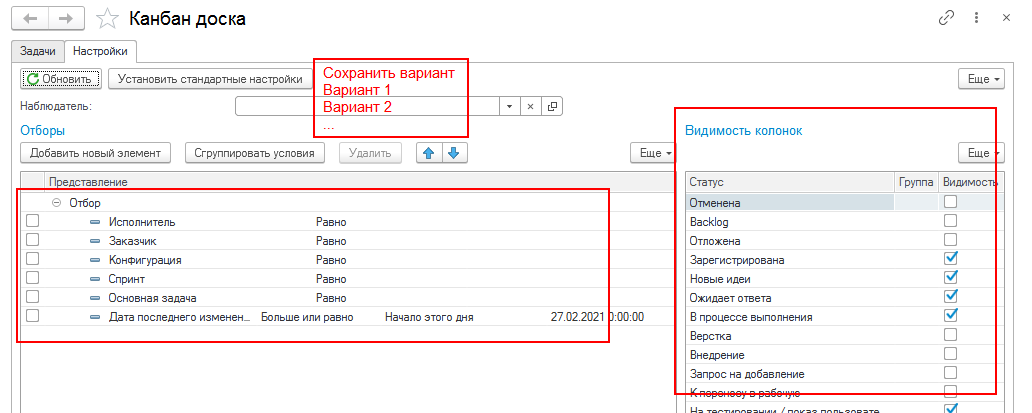The height and width of the screenshot is (413, 1032).
Task: Uncheck visibility for Ожидает ответа
Action: tap(950, 297)
